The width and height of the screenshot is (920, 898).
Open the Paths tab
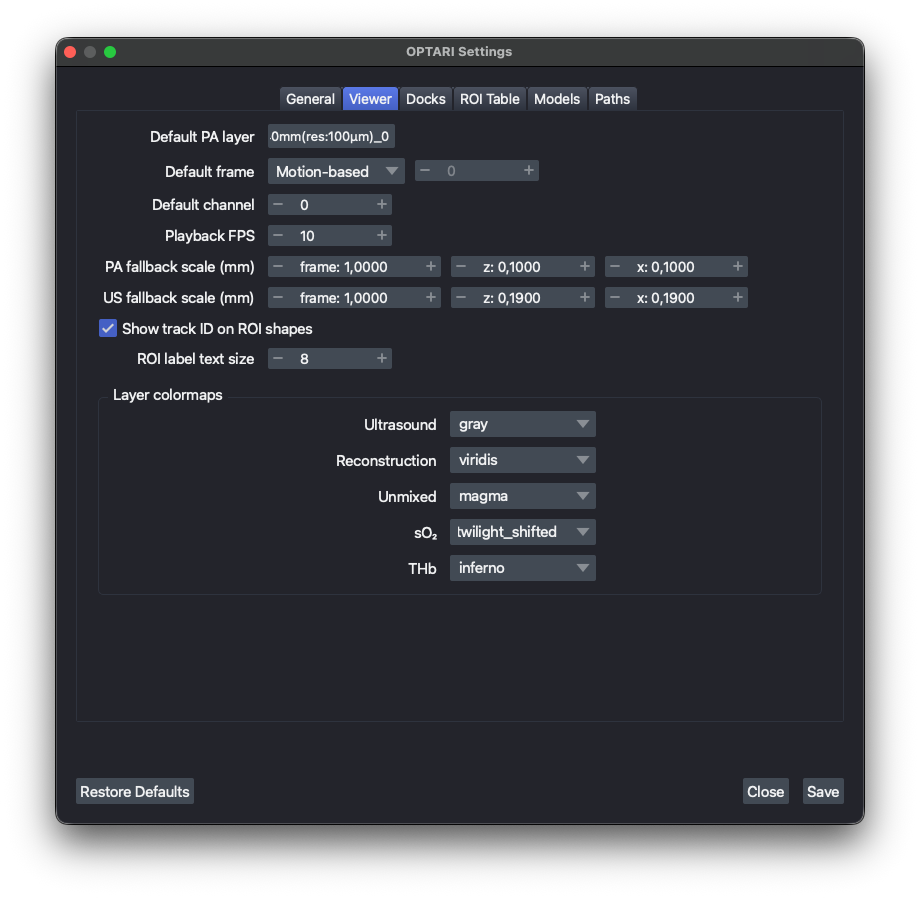[613, 99]
